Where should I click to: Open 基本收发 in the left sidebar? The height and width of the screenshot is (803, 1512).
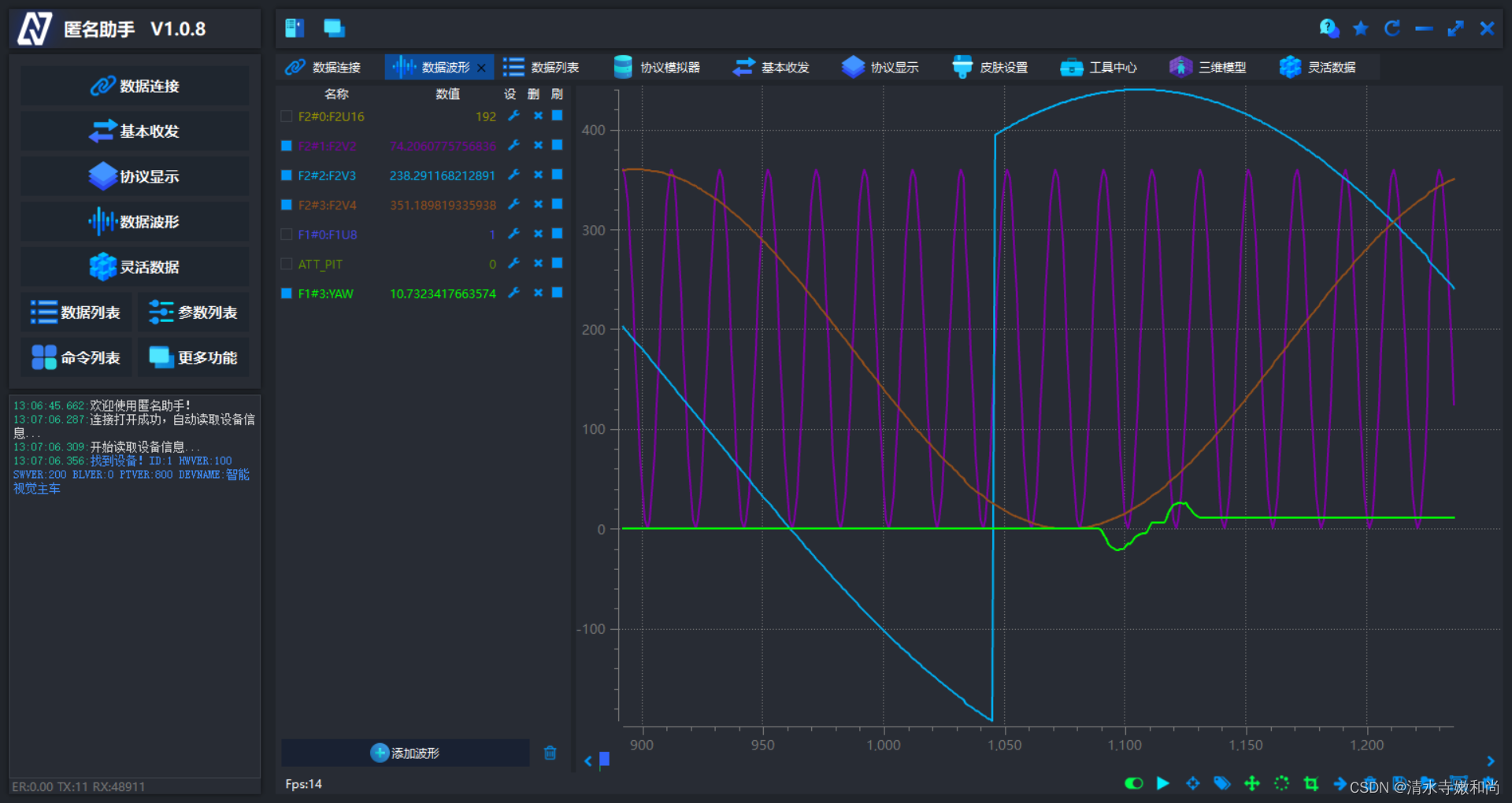(135, 131)
